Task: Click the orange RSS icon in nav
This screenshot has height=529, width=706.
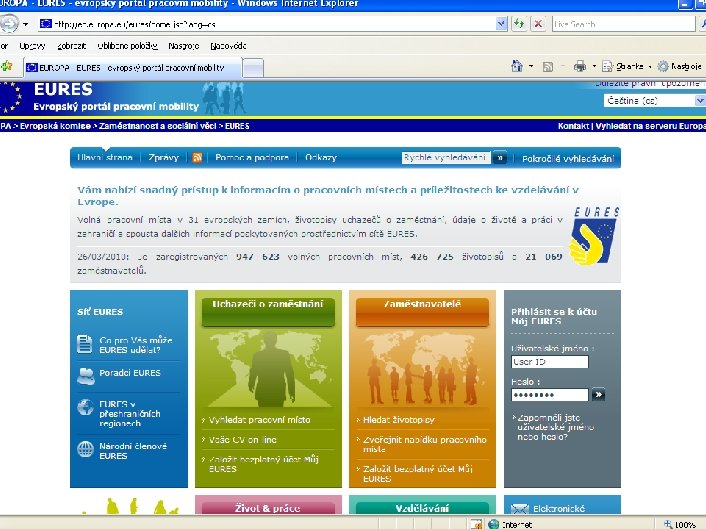Action: click(x=197, y=158)
